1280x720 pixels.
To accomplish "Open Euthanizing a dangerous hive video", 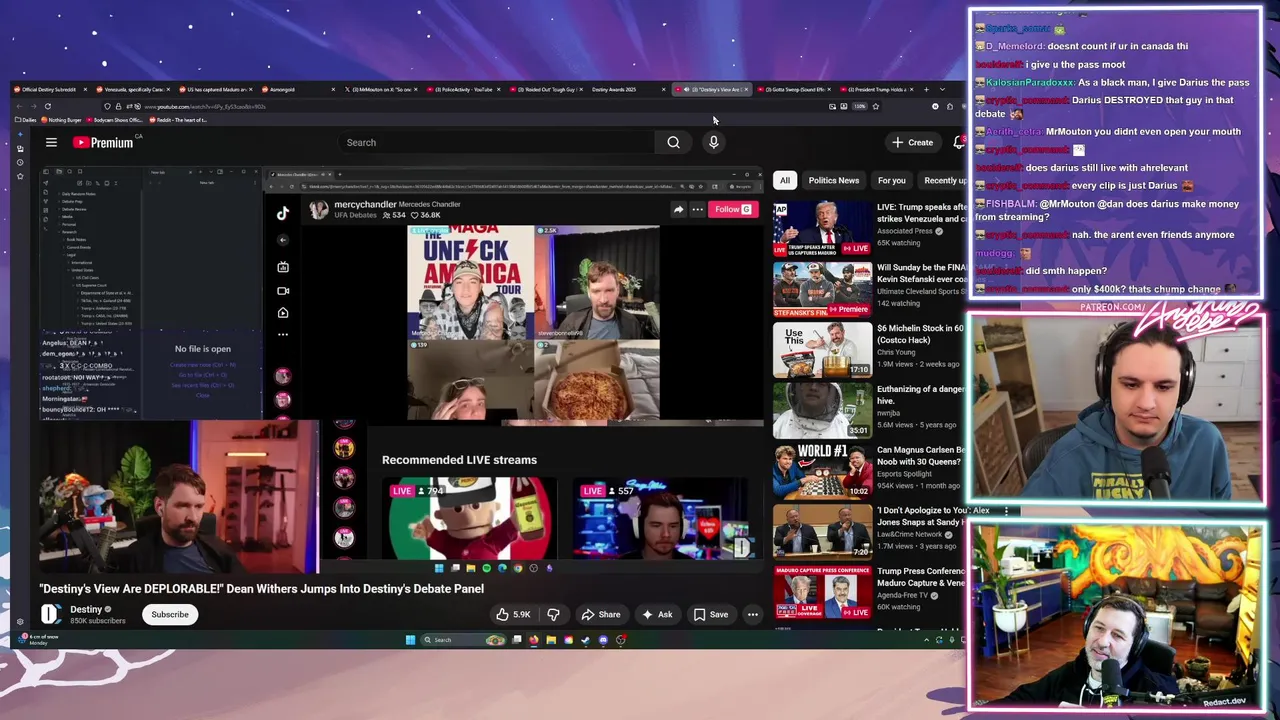I will [822, 410].
